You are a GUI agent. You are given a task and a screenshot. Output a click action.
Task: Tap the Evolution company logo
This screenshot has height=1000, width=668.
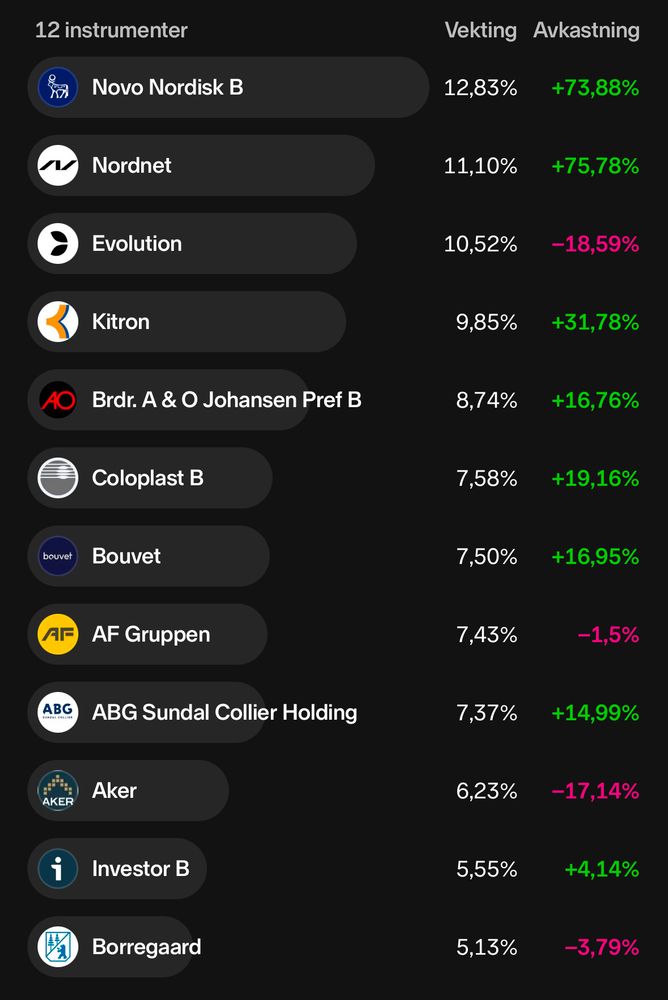click(x=57, y=244)
